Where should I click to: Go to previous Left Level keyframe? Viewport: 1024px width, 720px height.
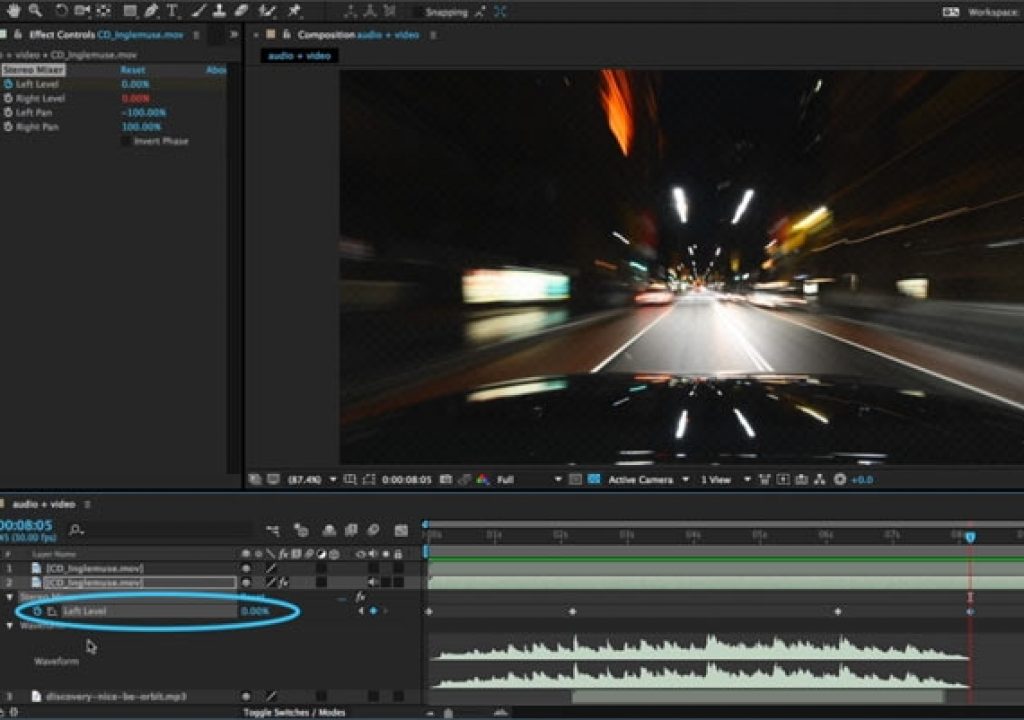point(361,612)
